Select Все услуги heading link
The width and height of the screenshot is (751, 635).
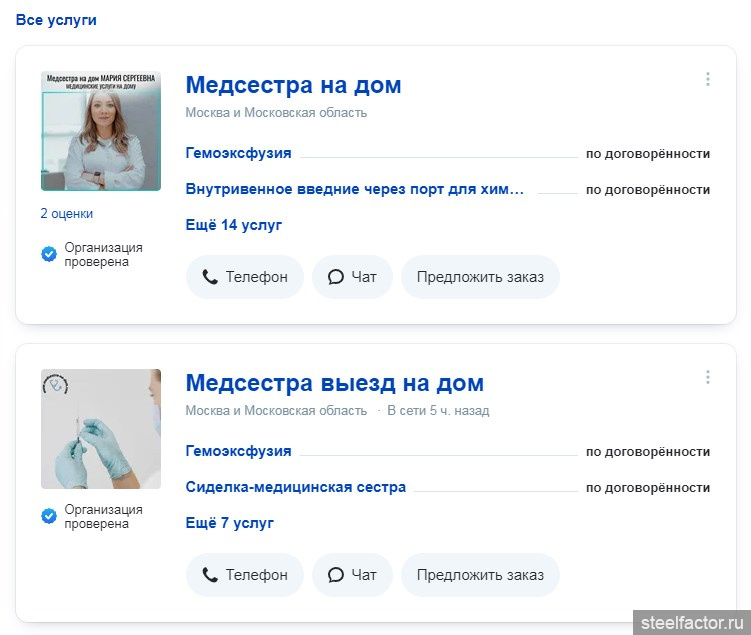[56, 20]
